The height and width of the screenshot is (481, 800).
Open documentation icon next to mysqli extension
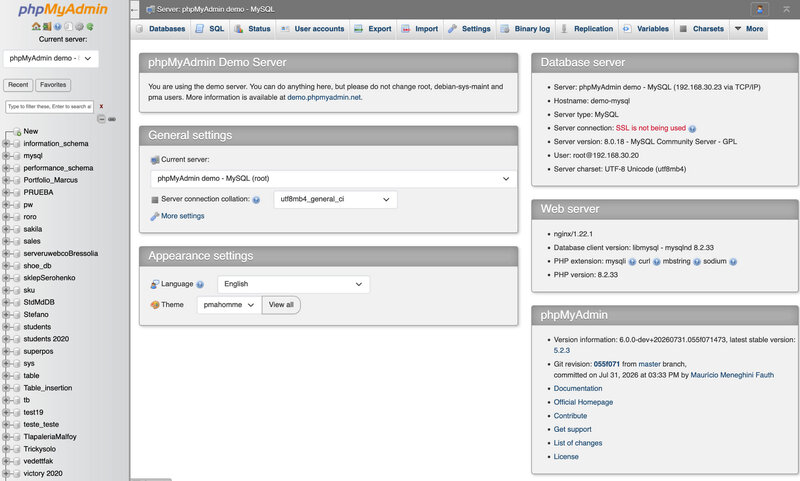click(x=632, y=262)
